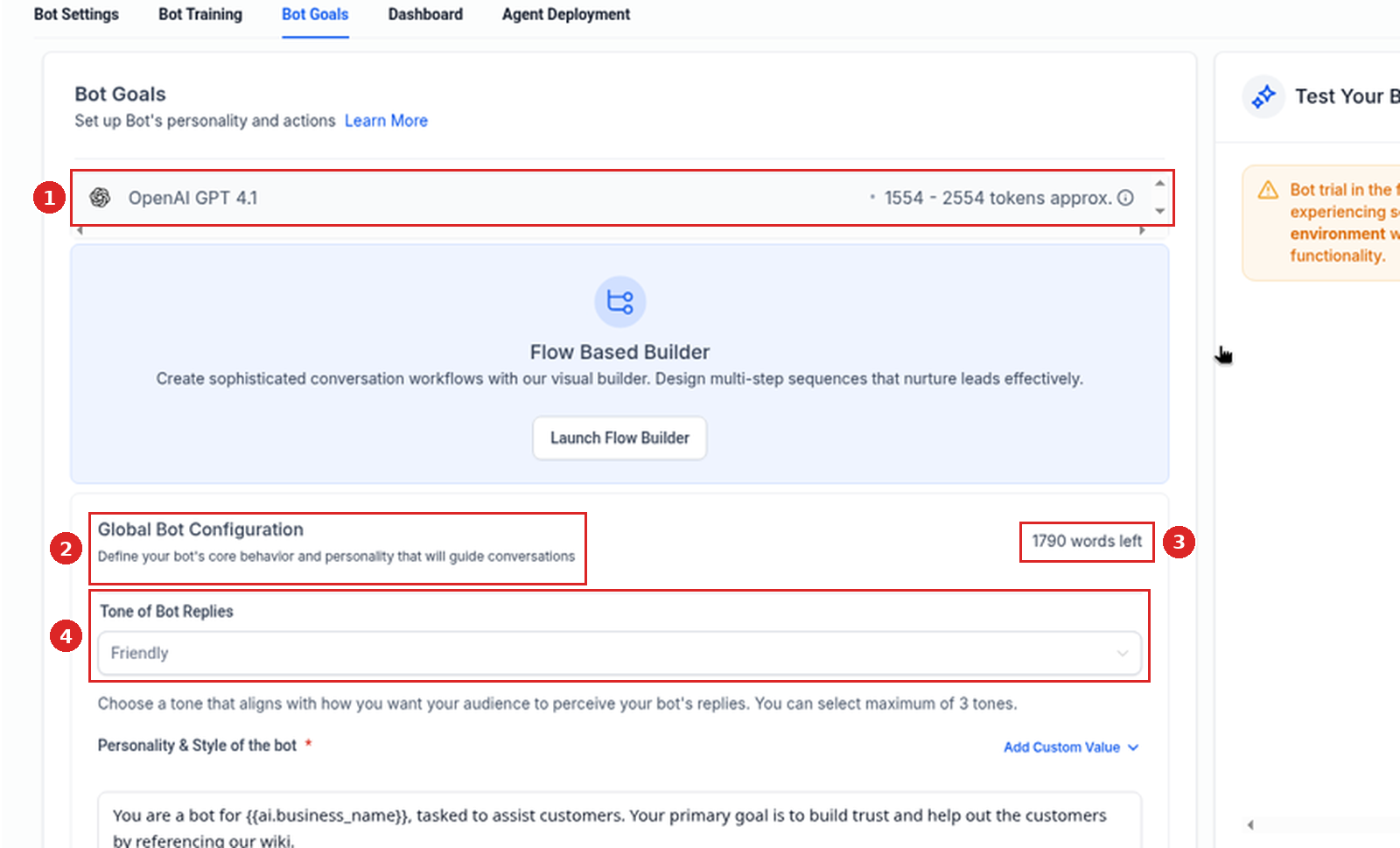This screenshot has height=848, width=1400.
Task: Click the right arrow of horizontal scrollbar below model row
Action: click(1142, 231)
